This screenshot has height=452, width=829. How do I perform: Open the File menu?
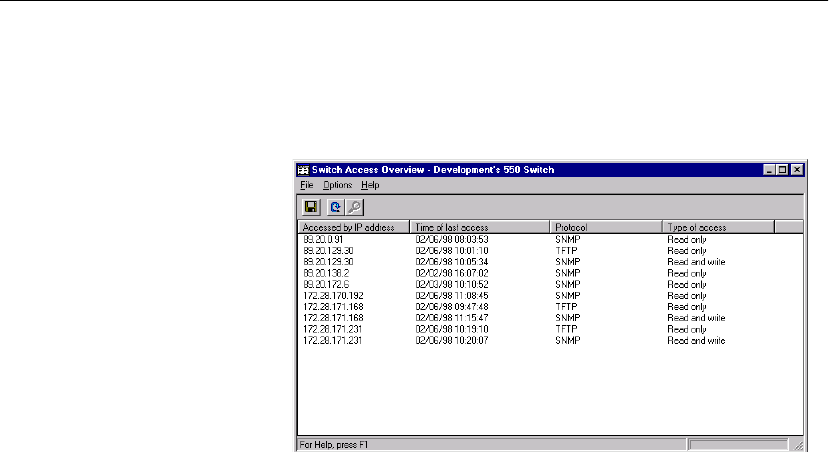coord(307,186)
